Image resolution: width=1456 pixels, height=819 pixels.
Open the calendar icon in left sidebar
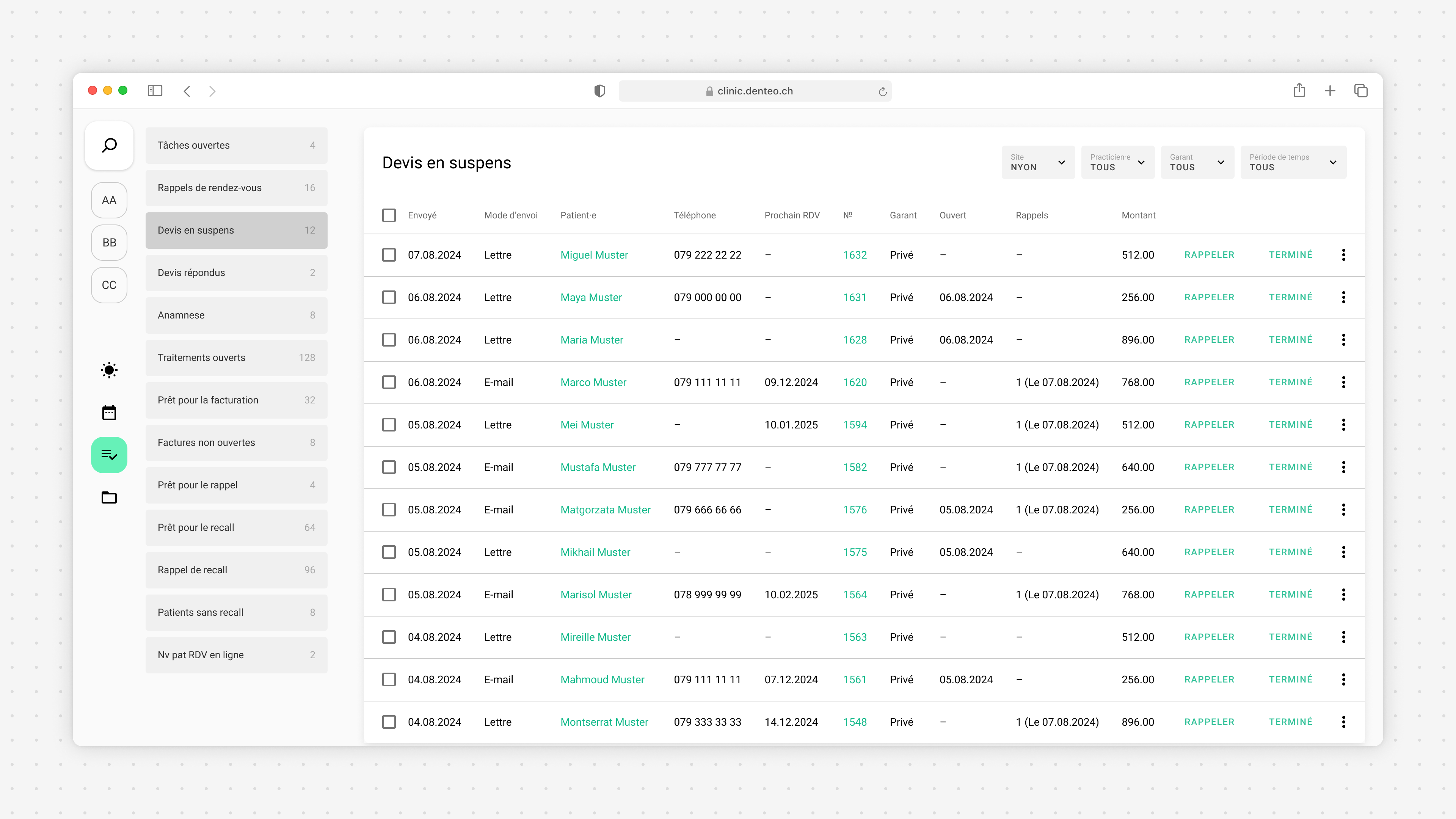pos(109,413)
